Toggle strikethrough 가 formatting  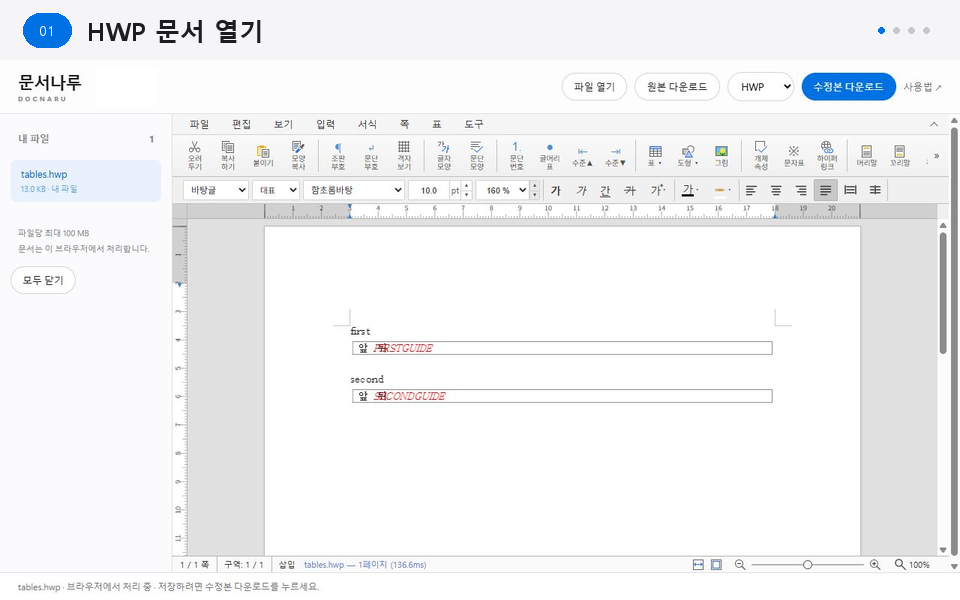pos(630,190)
